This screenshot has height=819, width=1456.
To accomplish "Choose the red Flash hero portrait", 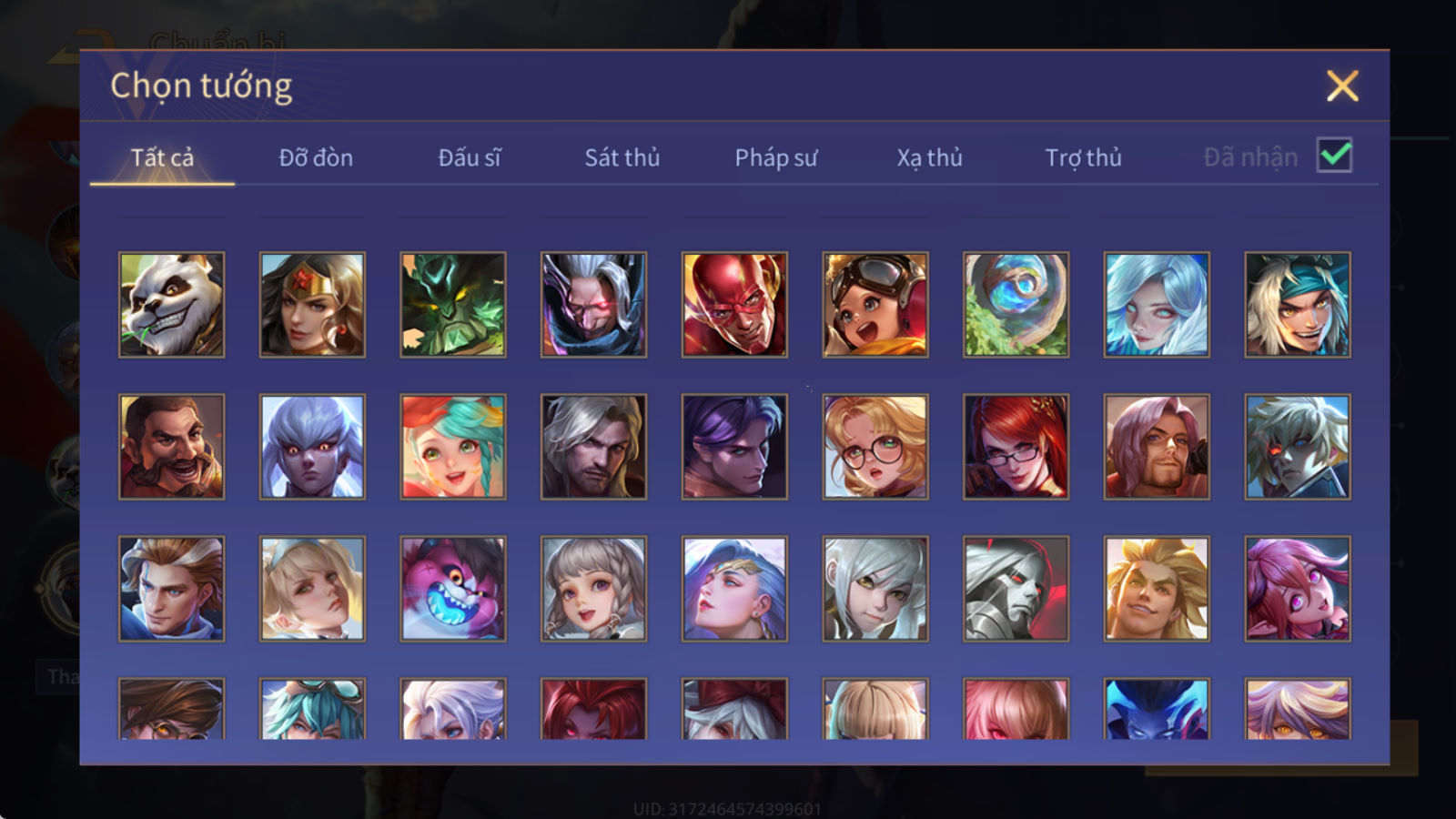I will 734,305.
